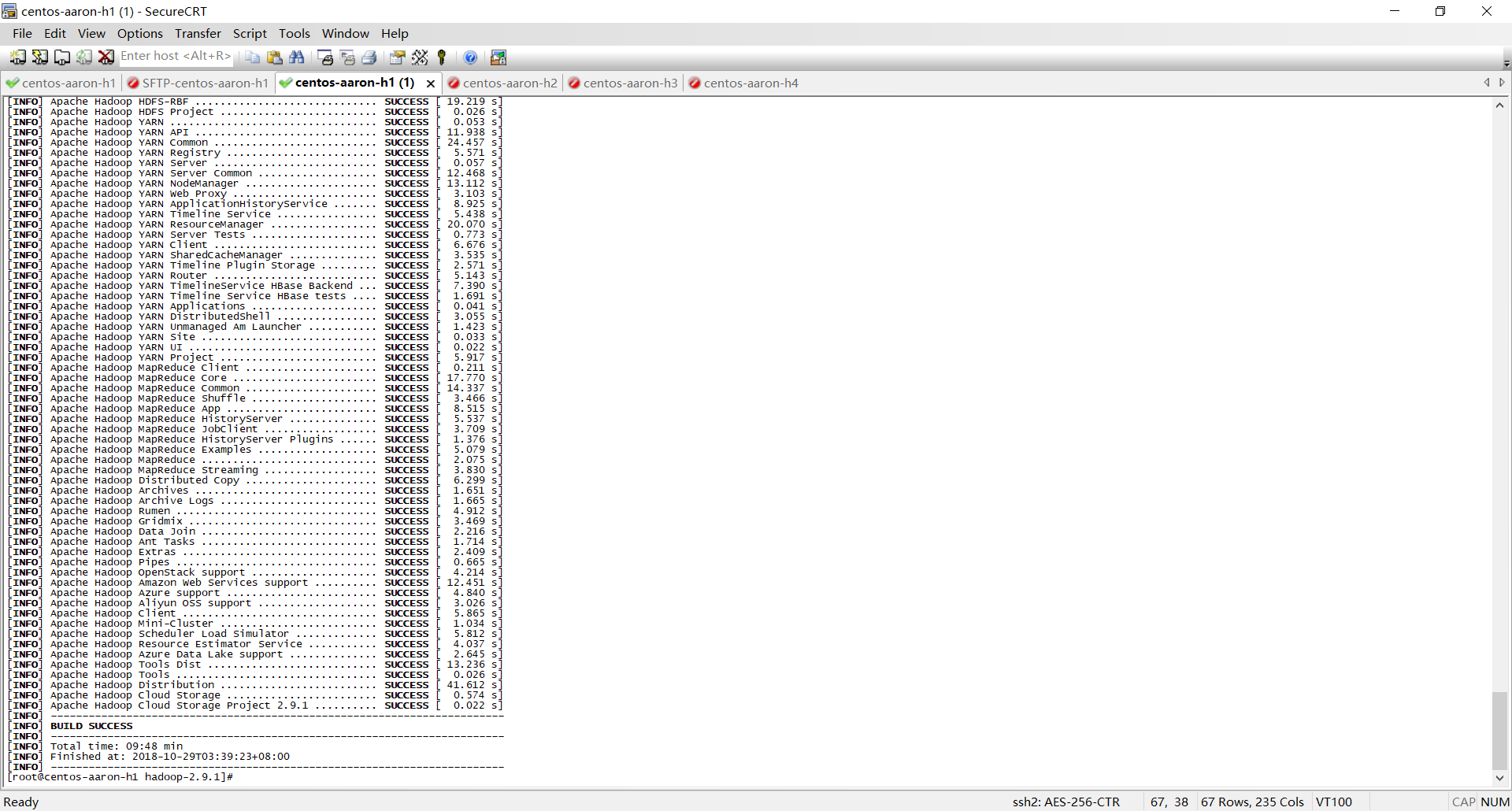Click the Ready status text
This screenshot has width=1512, height=811.
pos(21,802)
